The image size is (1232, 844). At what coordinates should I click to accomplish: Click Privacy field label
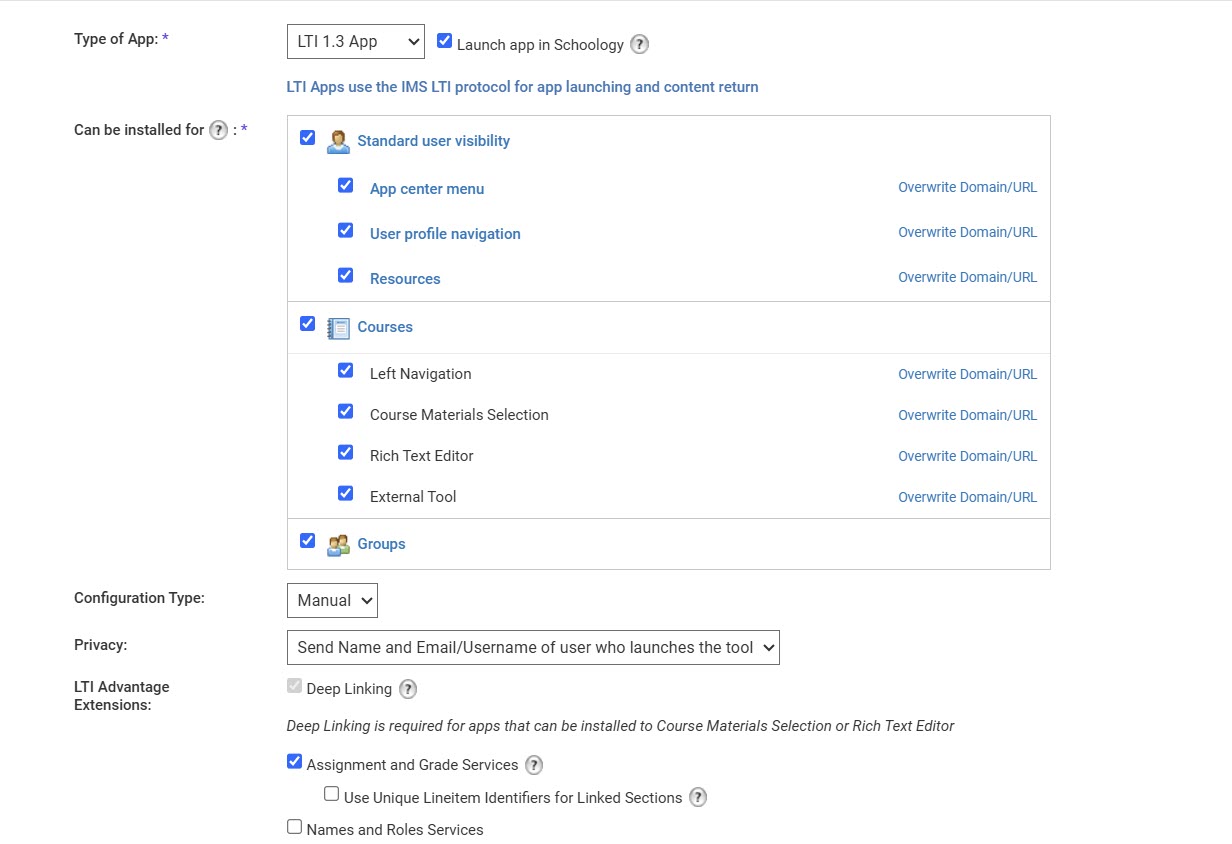[100, 645]
